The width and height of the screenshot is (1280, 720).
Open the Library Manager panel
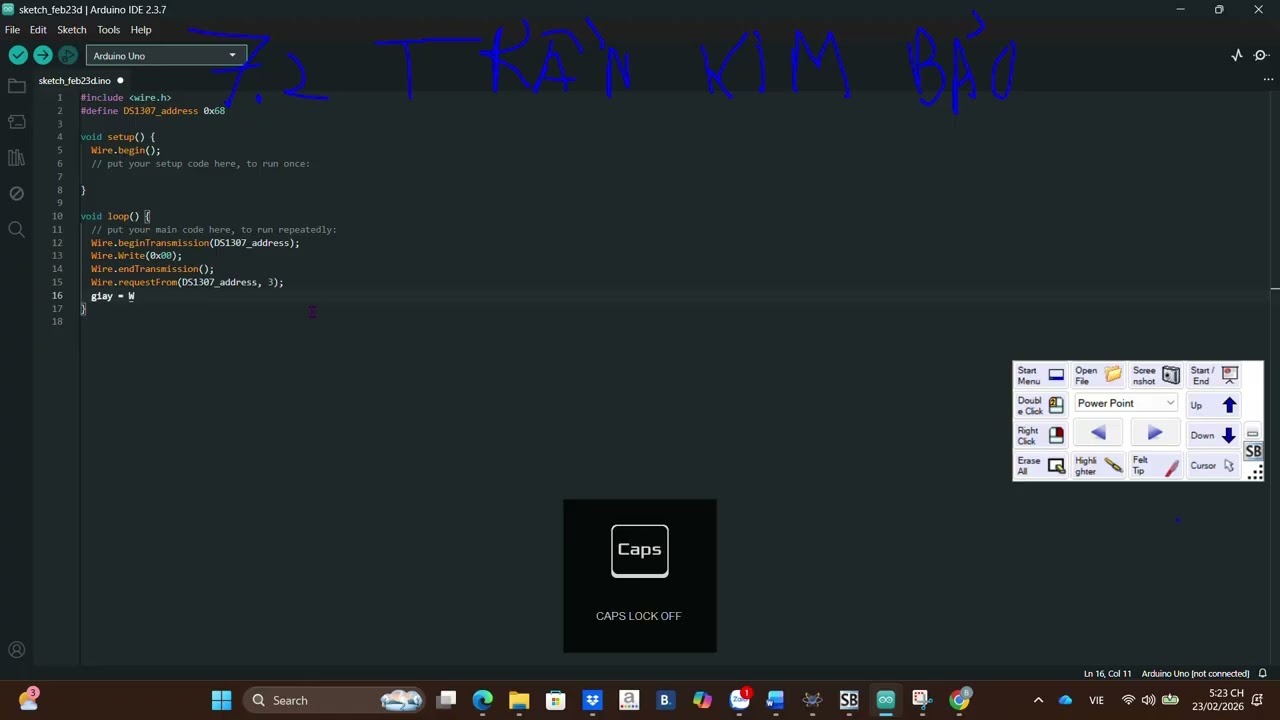(x=16, y=158)
